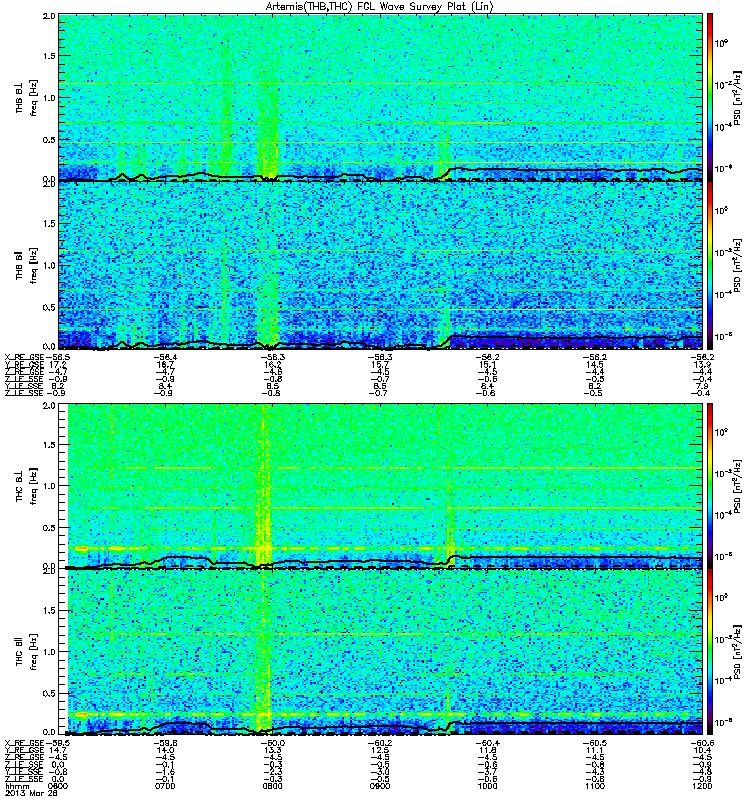The height and width of the screenshot is (800, 750).
Task: Click the '2013 Mar 28' date label
Action: [x=30, y=794]
